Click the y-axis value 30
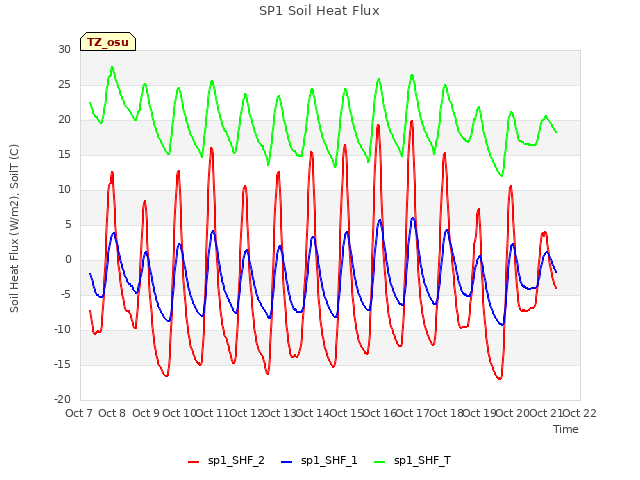This screenshot has height=480, width=640. tap(64, 49)
